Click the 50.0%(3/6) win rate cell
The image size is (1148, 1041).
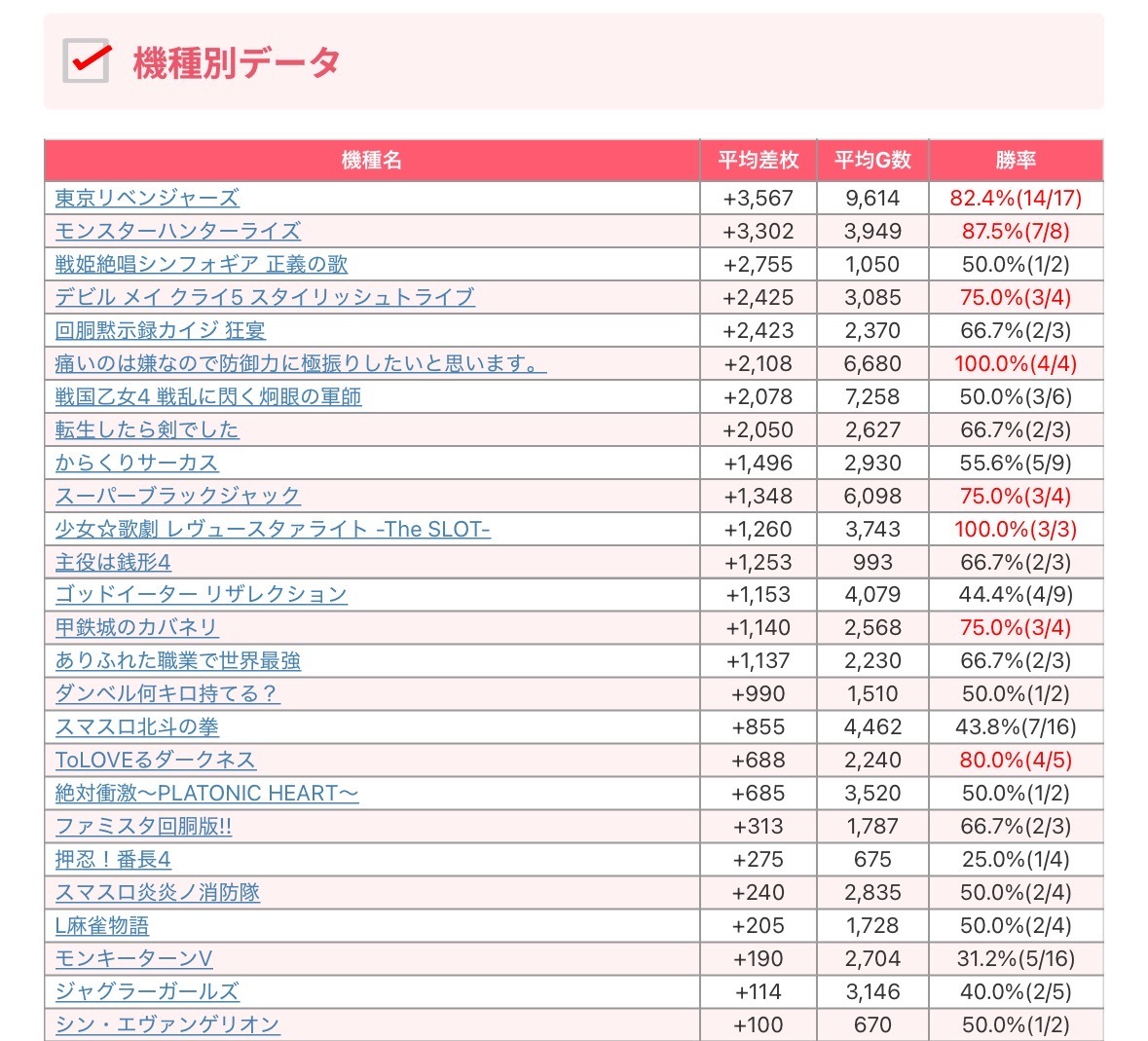(x=1017, y=396)
